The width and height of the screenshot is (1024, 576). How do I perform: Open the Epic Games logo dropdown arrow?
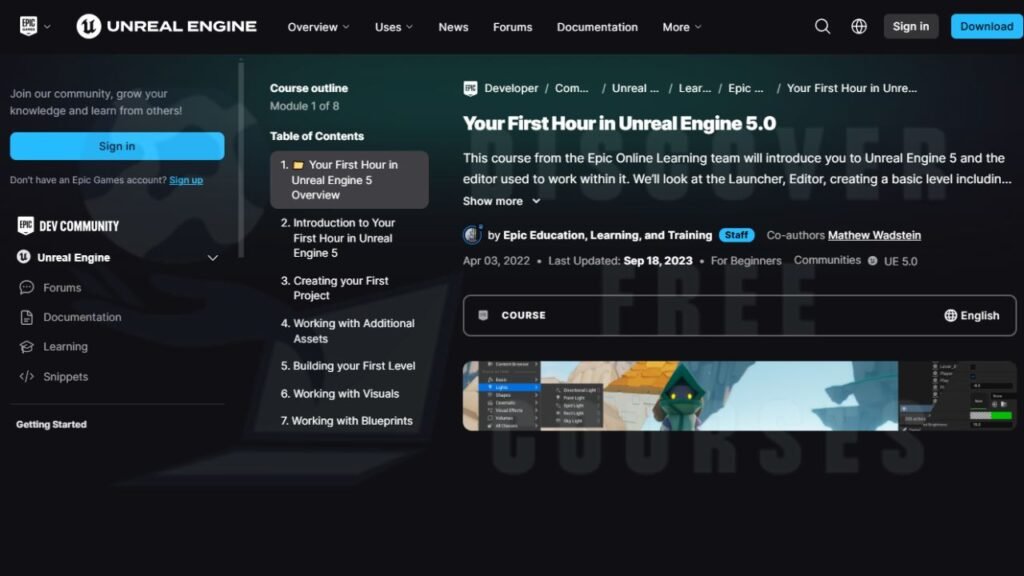click(x=47, y=27)
